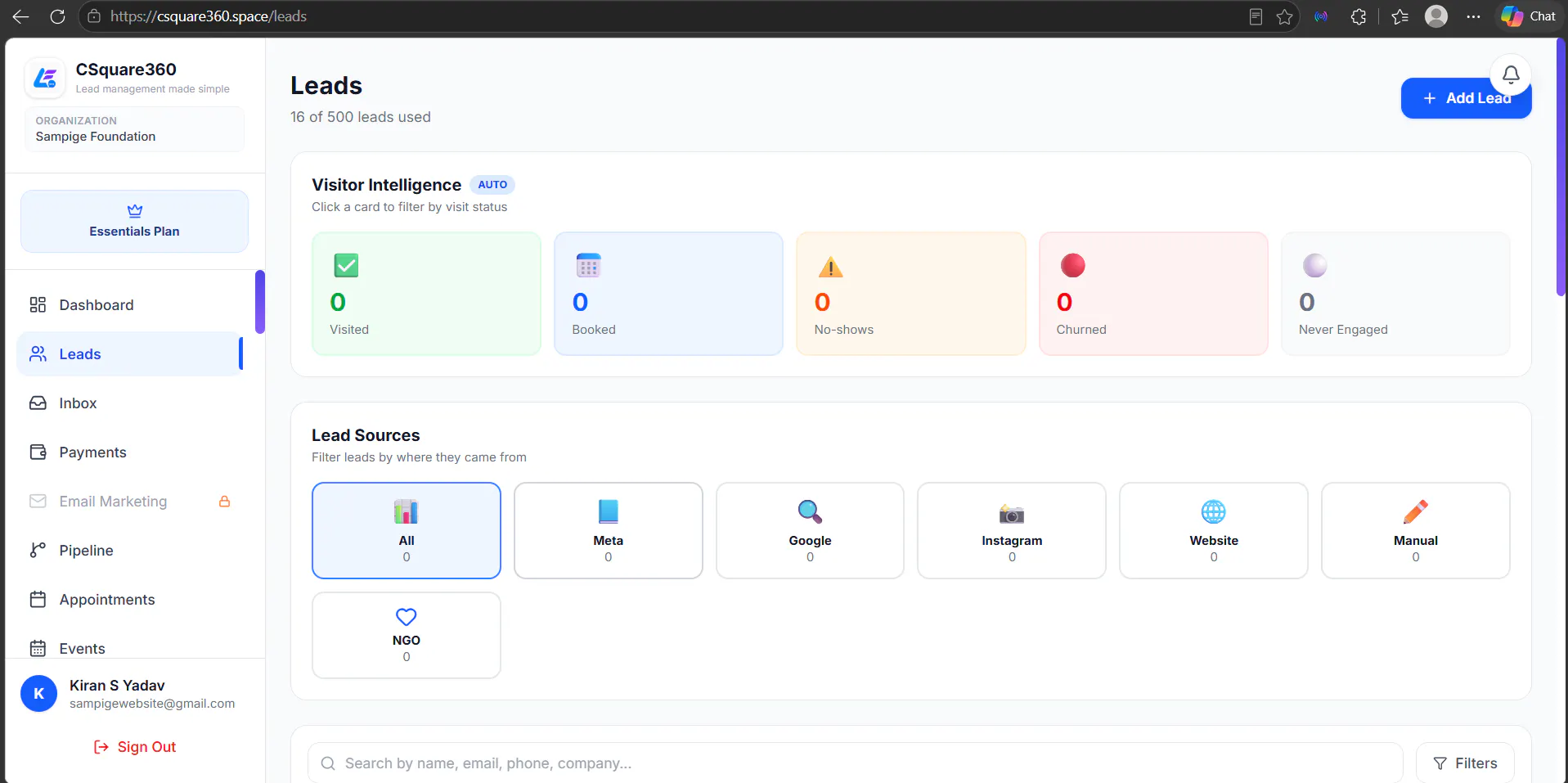Click the lock icon beside Email Marketing
The image size is (1568, 783).
tap(224, 502)
